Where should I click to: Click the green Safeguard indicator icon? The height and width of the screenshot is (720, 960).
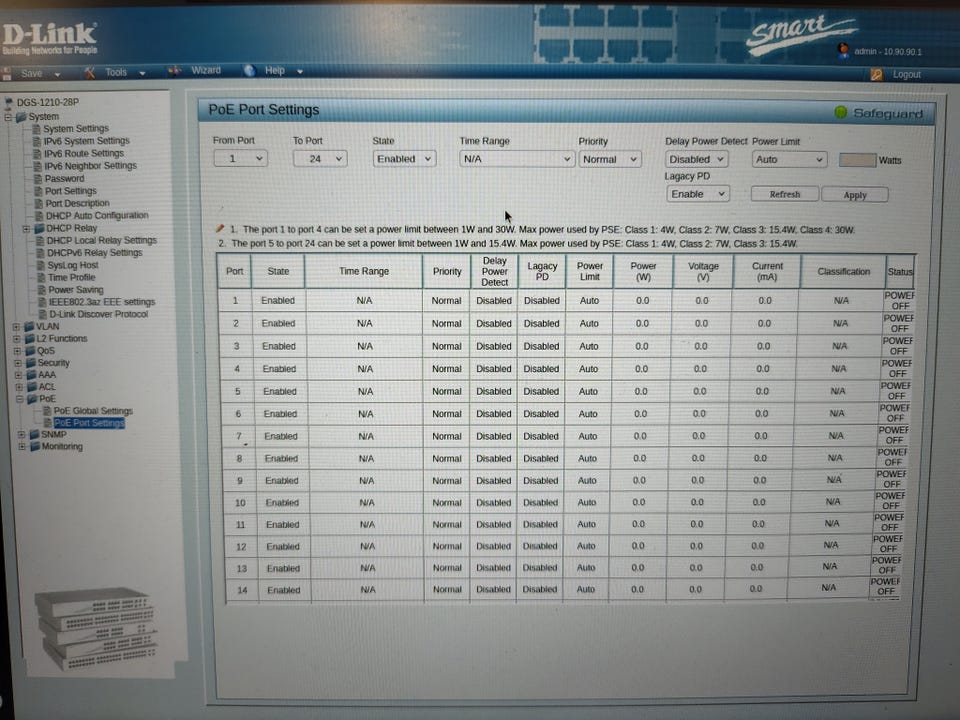pyautogui.click(x=841, y=112)
